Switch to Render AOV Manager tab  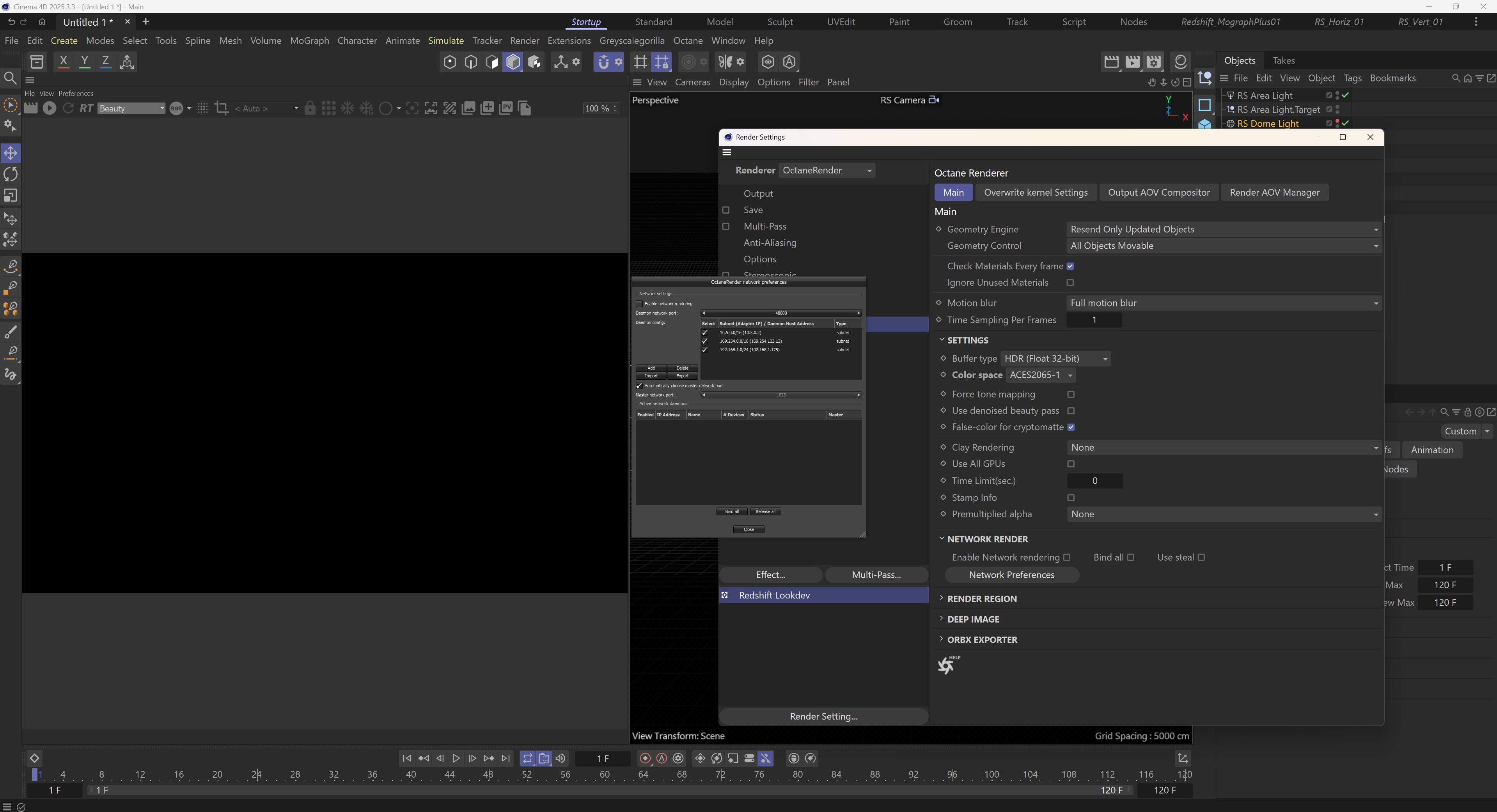(x=1274, y=193)
